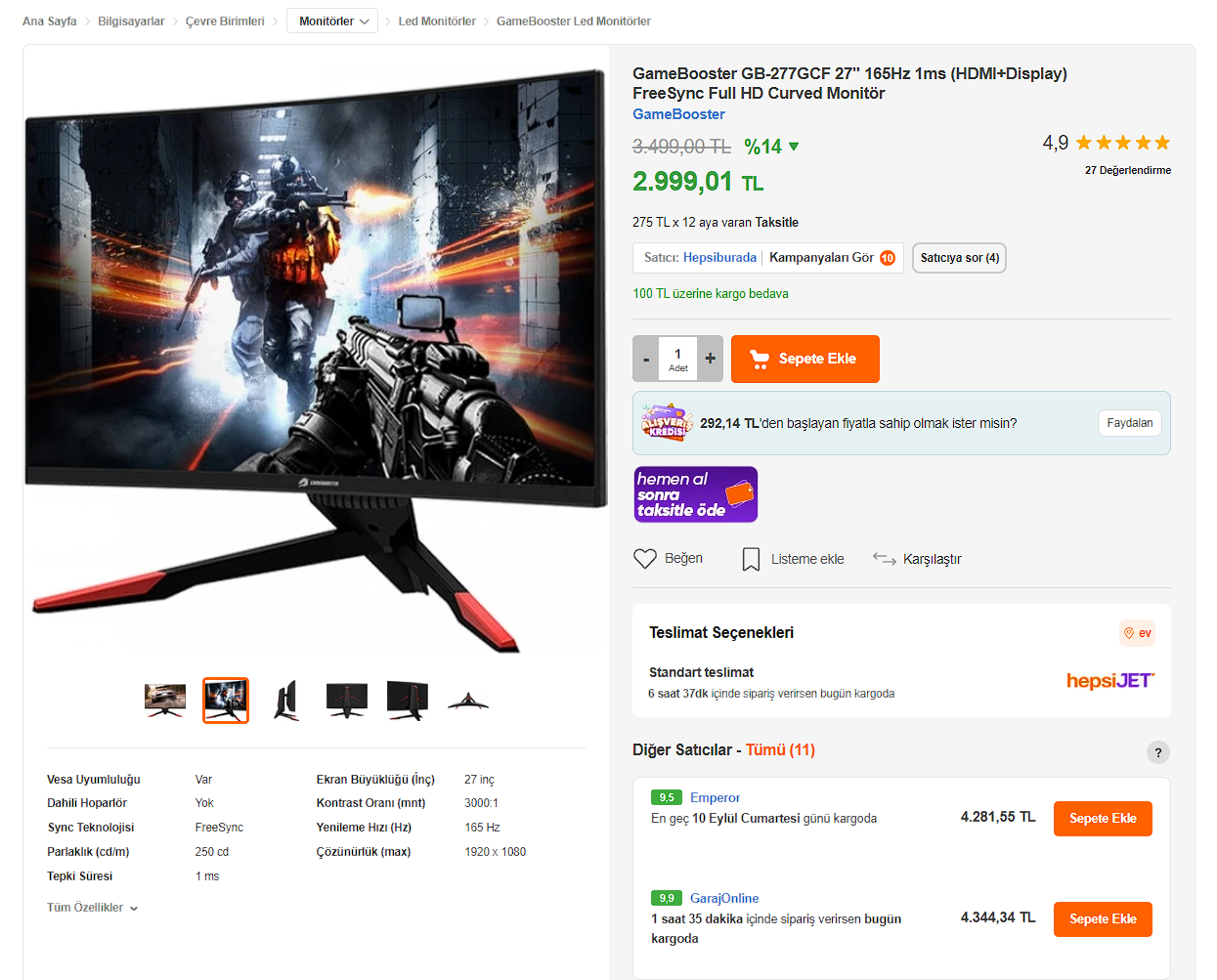This screenshot has height=980, width=1217.
Task: Click the question mark help icon
Action: (1157, 752)
